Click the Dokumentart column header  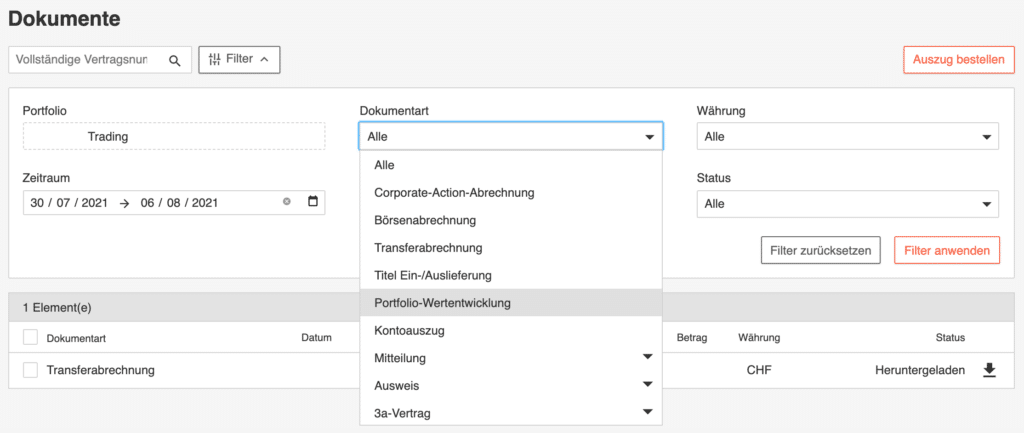point(76,338)
